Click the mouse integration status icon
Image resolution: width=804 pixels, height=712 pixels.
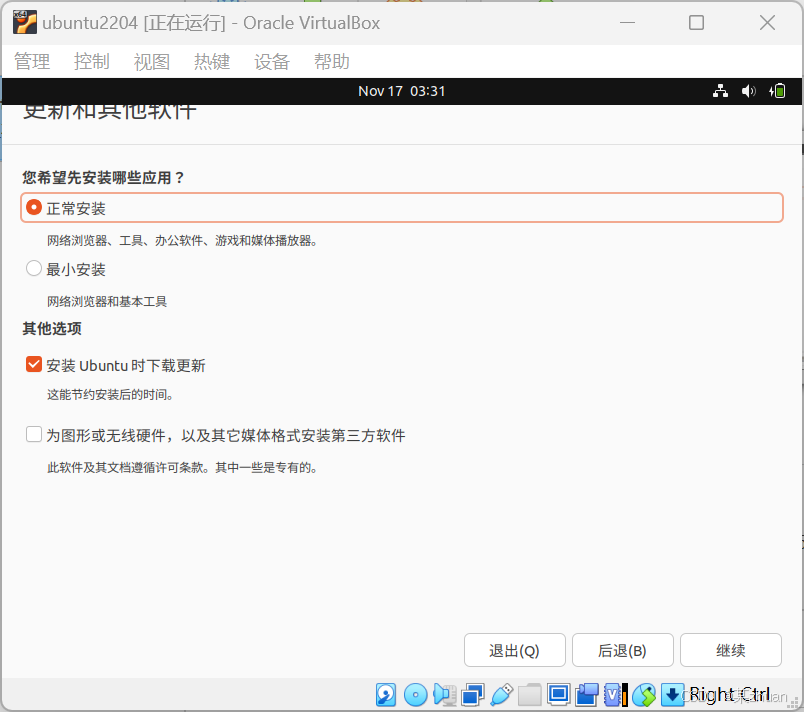coord(644,695)
